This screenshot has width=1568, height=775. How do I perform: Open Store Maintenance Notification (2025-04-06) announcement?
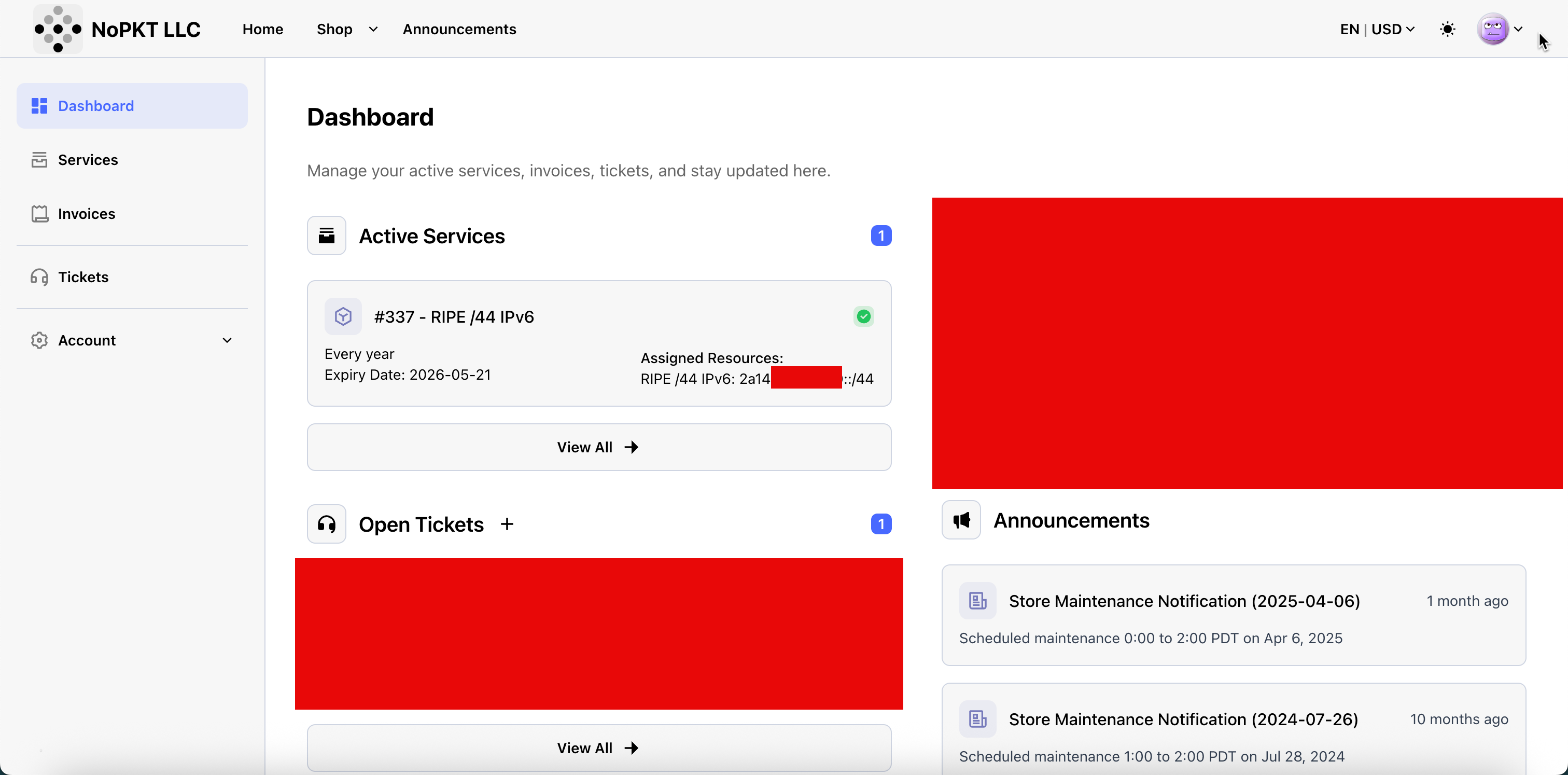(1184, 602)
